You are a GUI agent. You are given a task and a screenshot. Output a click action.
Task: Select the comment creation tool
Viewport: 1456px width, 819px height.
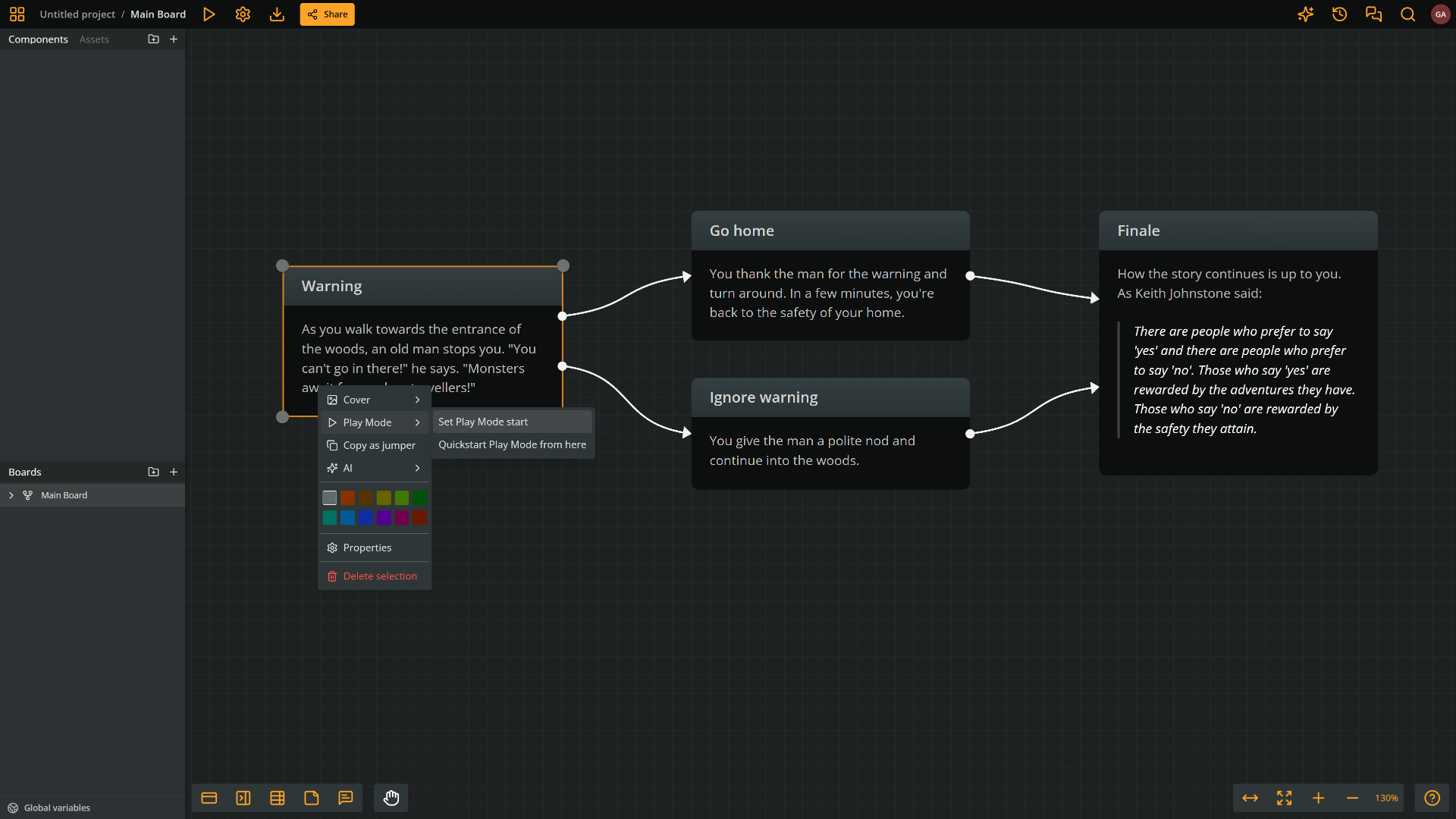pos(346,798)
